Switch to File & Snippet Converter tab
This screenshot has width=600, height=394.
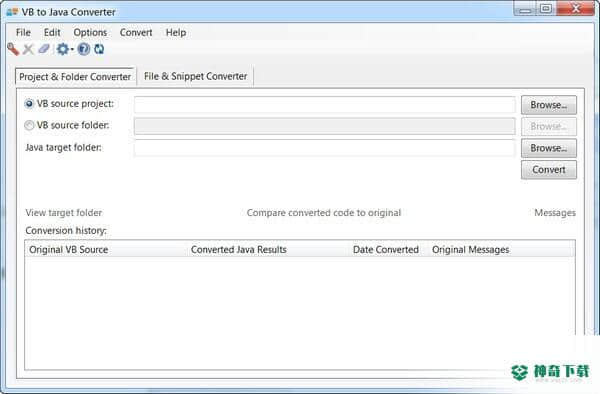196,76
